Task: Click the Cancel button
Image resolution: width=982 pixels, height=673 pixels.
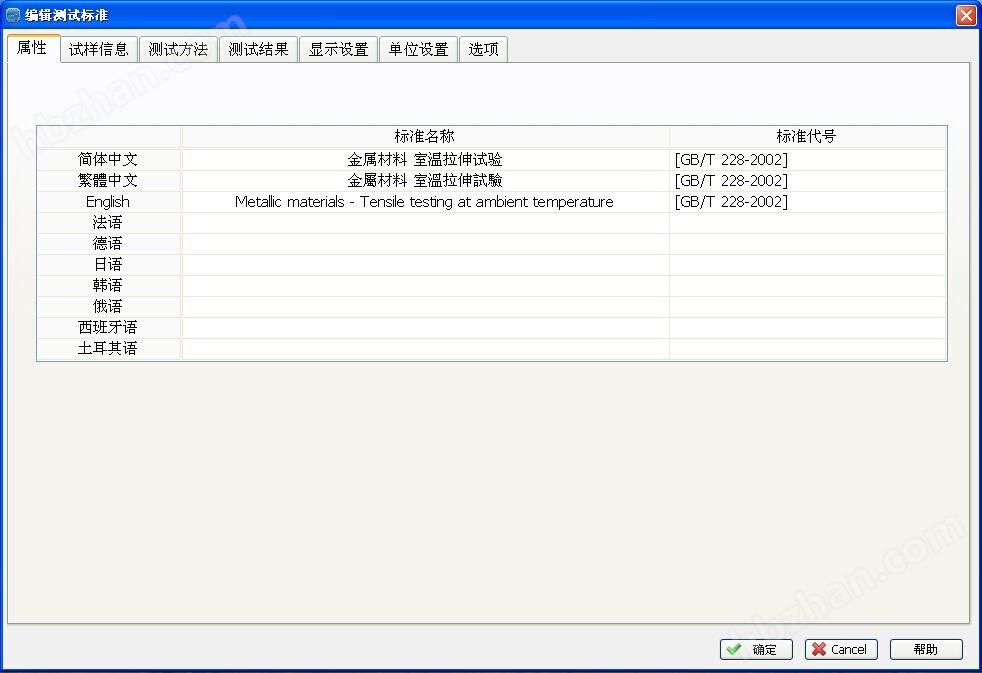Action: 841,649
